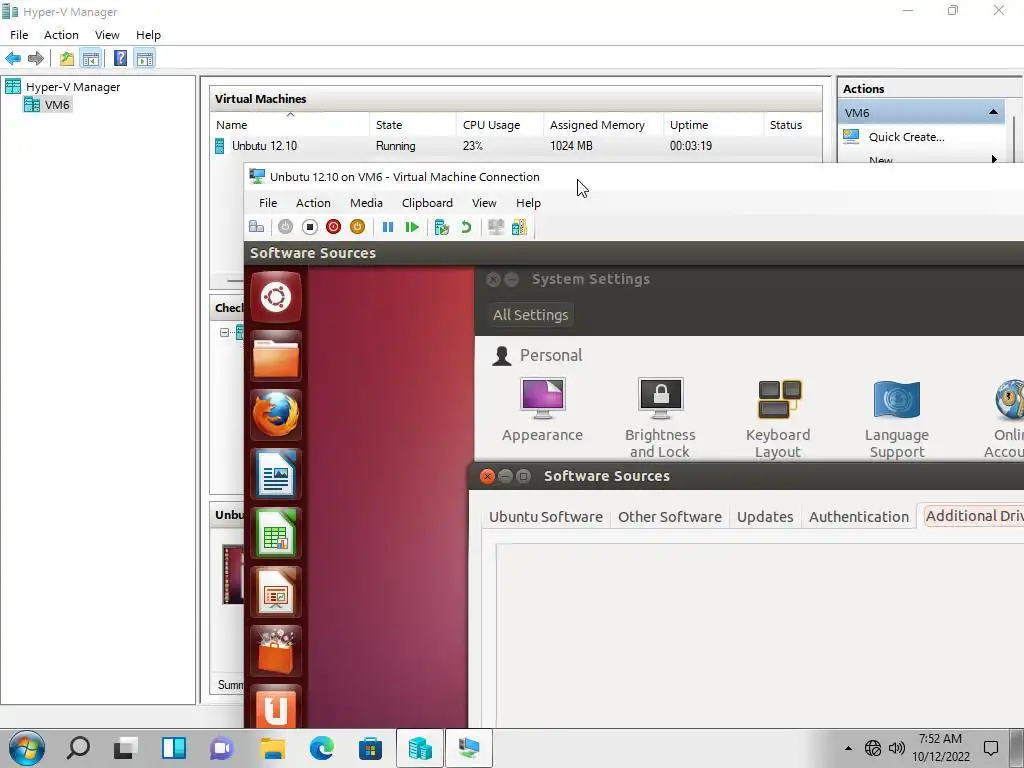This screenshot has height=768, width=1024.
Task: Go back in Hyper-V Manager toolbar
Action: 13,59
